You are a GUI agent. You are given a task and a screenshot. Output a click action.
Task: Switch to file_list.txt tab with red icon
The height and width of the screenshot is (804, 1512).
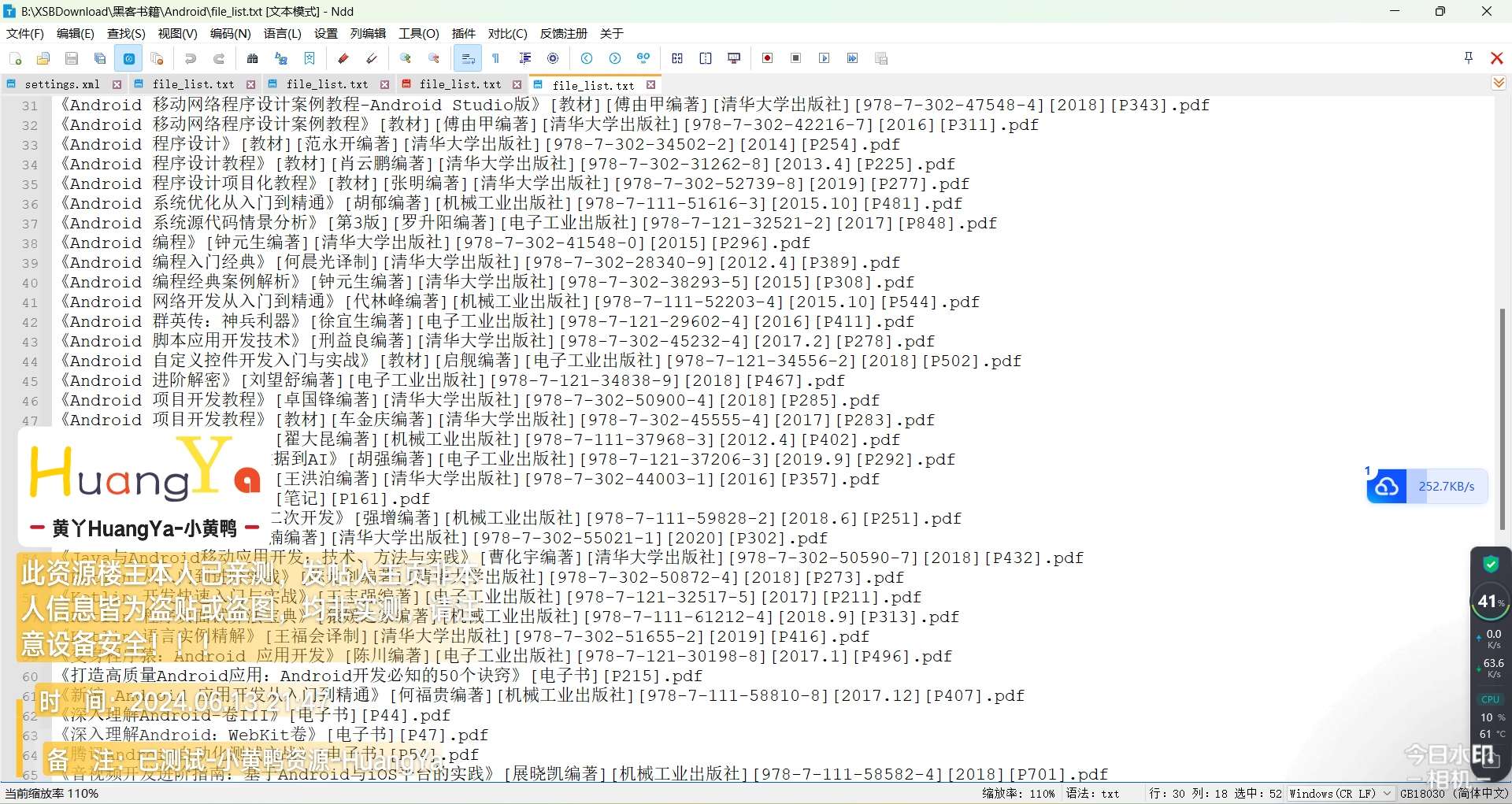tap(460, 84)
